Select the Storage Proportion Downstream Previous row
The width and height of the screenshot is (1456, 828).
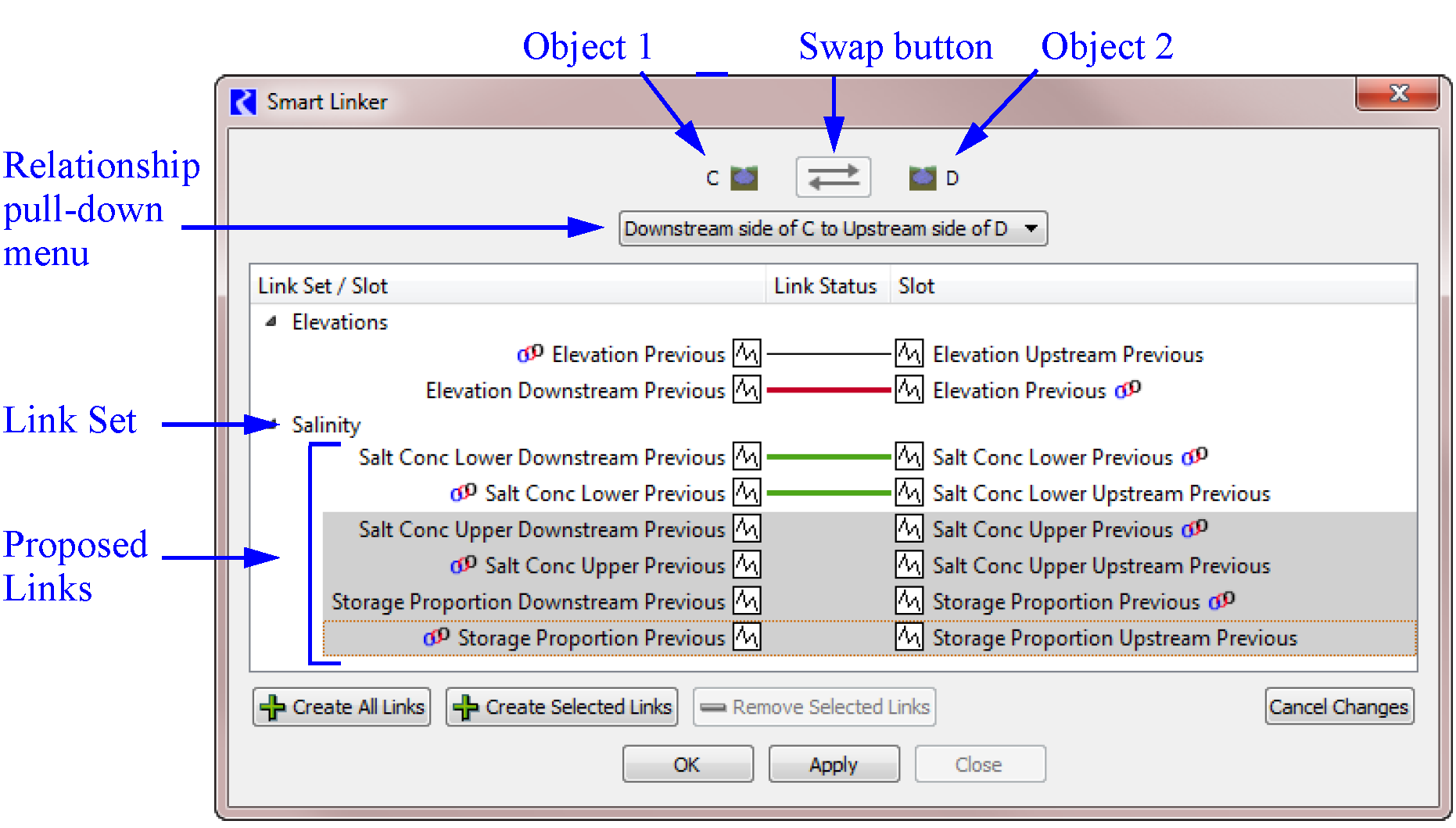click(528, 601)
